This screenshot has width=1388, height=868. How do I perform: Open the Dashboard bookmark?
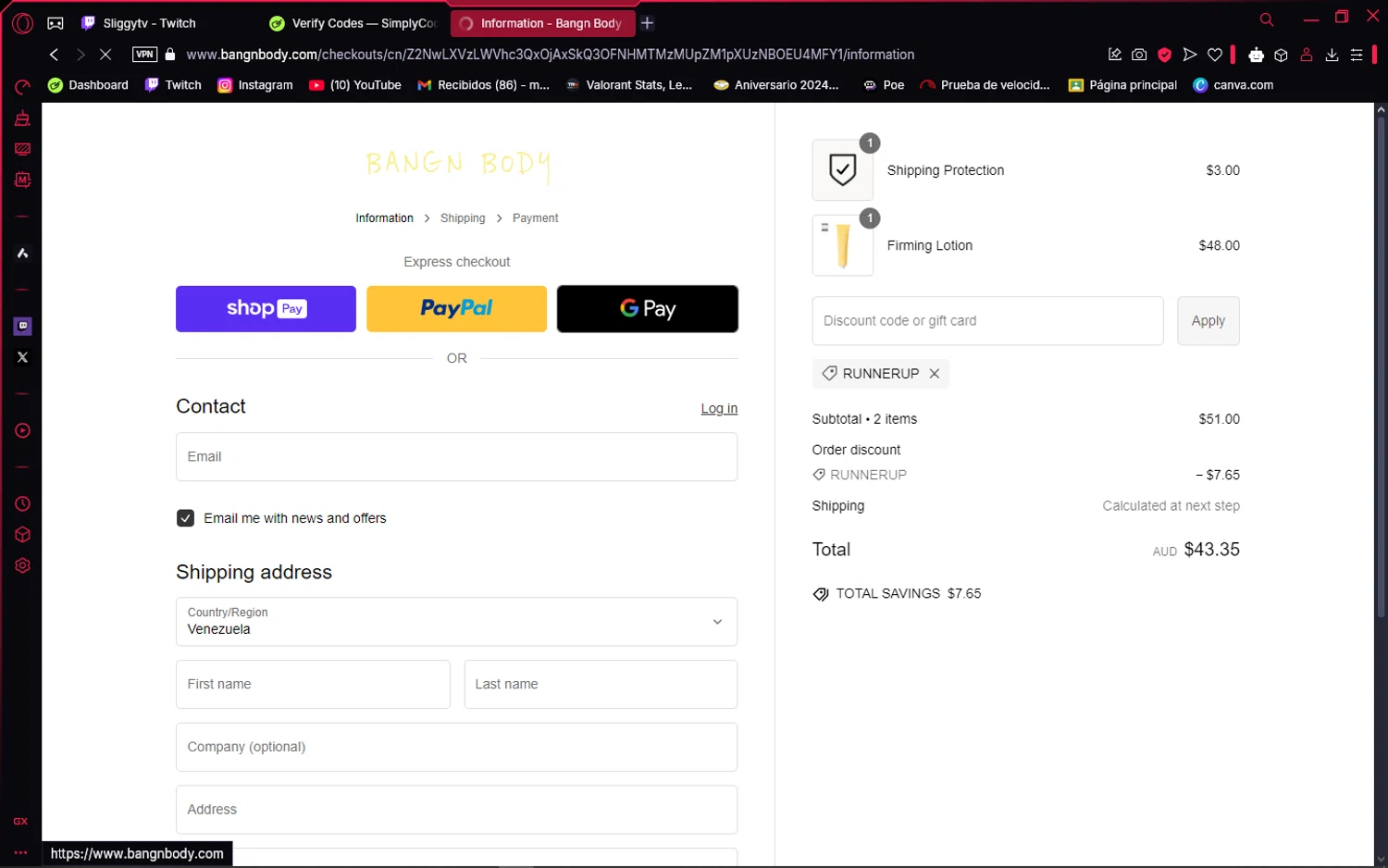88,85
